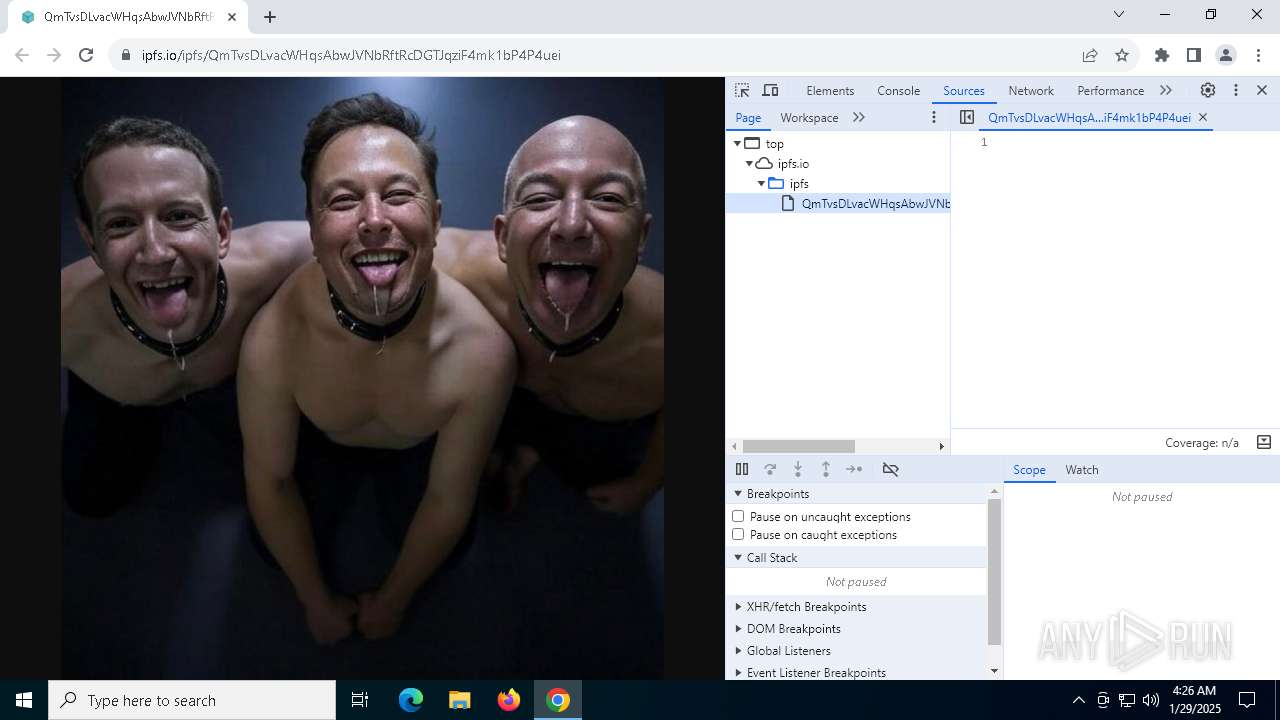Toggle Chrome side panel icon
Image resolution: width=1280 pixels, height=720 pixels.
click(1194, 55)
